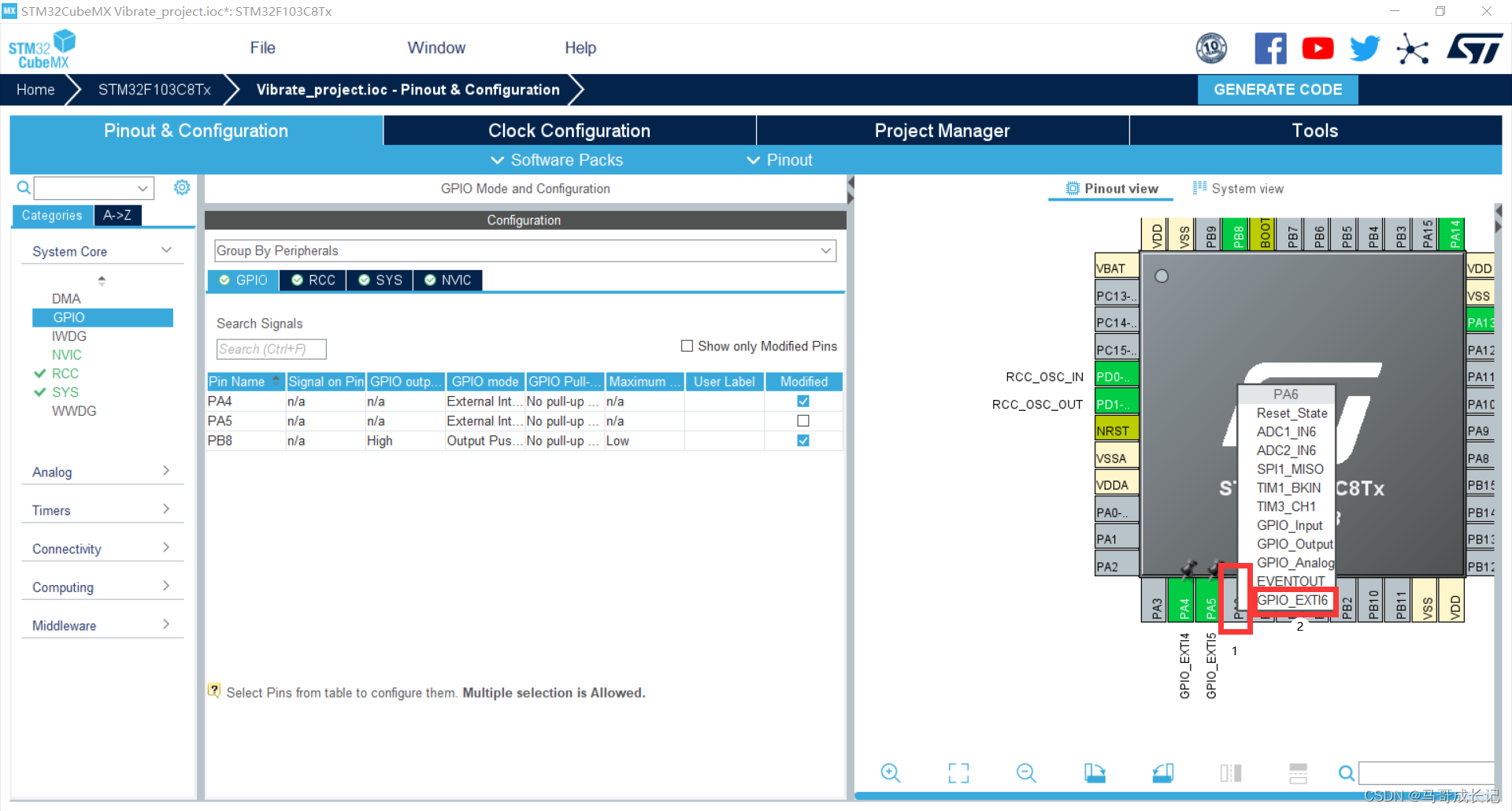The image size is (1512, 811).
Task: Select the NVIC tree item in System Core
Action: point(66,355)
